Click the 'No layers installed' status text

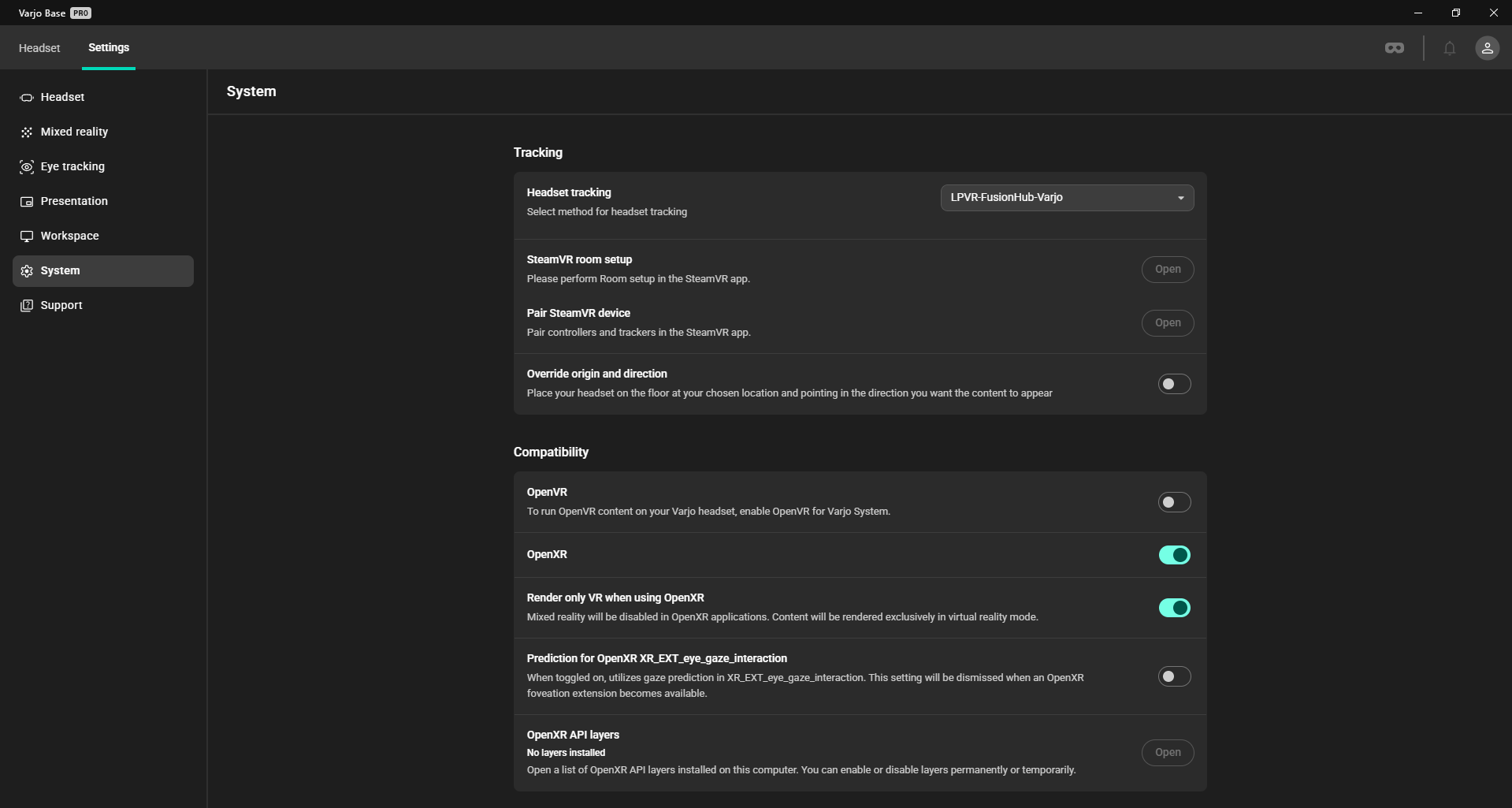(x=566, y=753)
